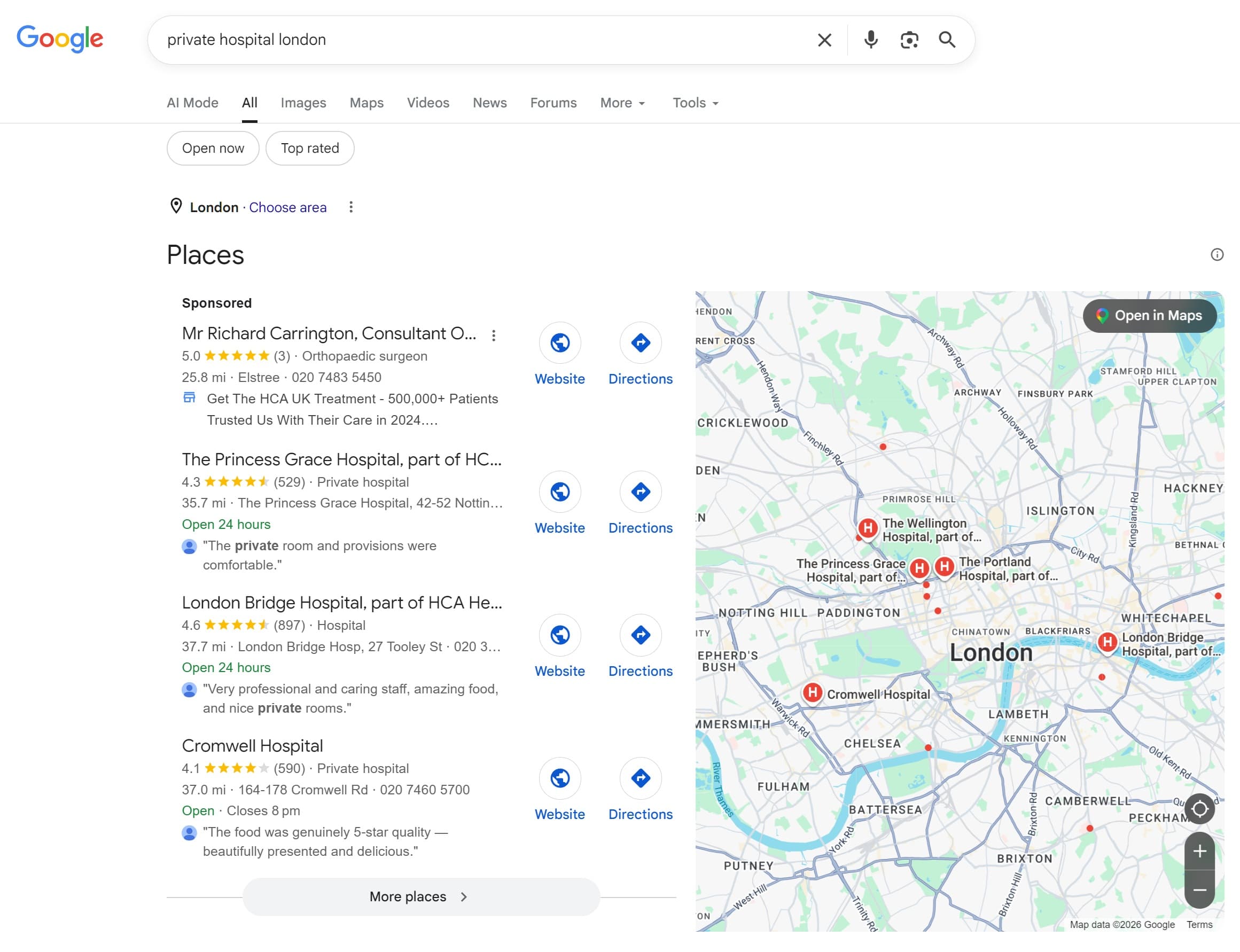Switch to AI Mode tab
Screen dimensions: 1240x952
[x=192, y=103]
